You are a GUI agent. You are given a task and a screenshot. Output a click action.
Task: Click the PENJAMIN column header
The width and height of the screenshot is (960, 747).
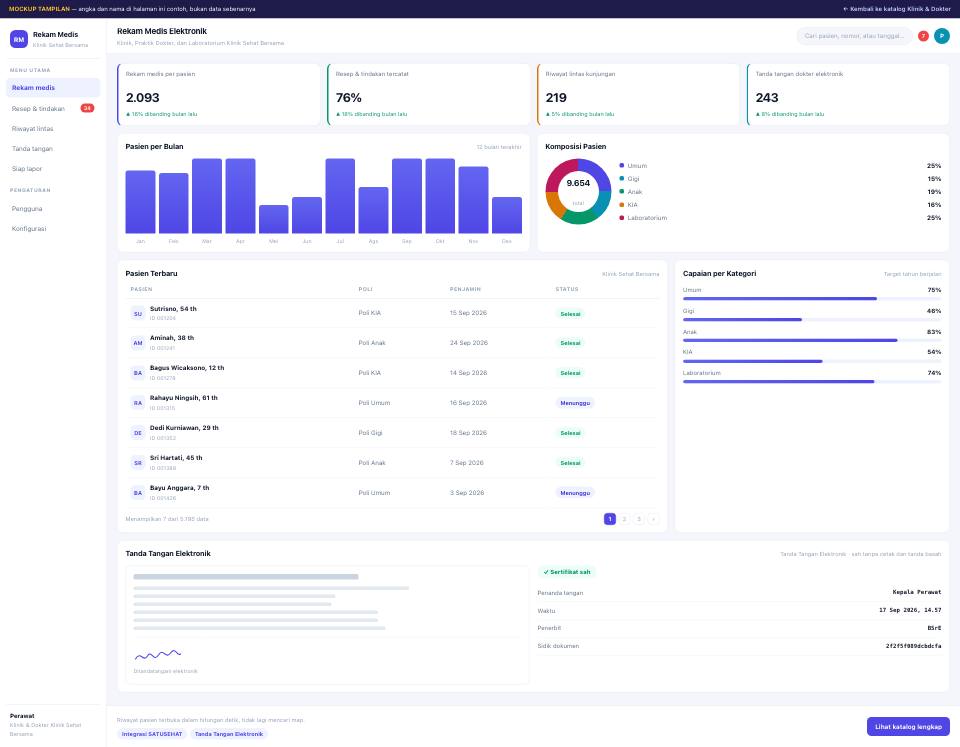[465, 289]
